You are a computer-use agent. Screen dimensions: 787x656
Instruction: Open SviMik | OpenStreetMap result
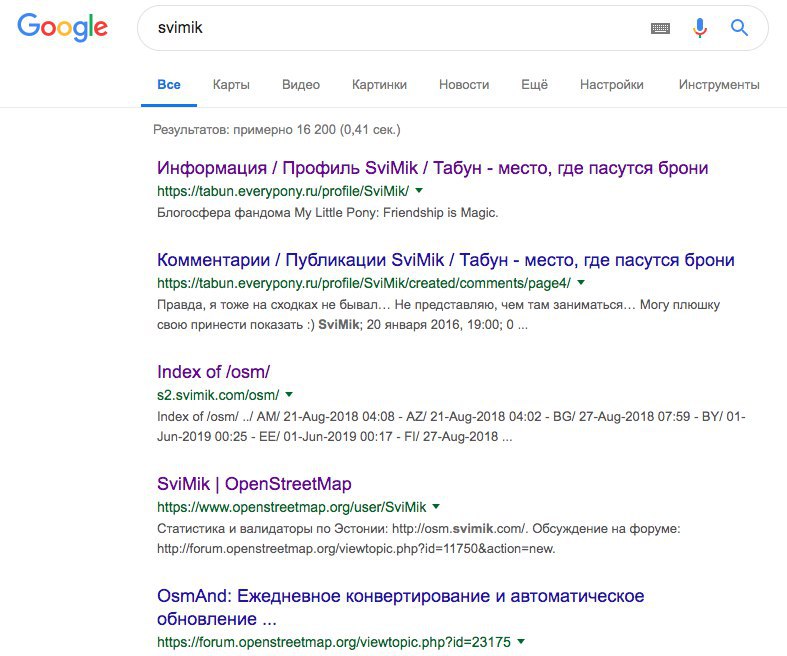point(254,483)
